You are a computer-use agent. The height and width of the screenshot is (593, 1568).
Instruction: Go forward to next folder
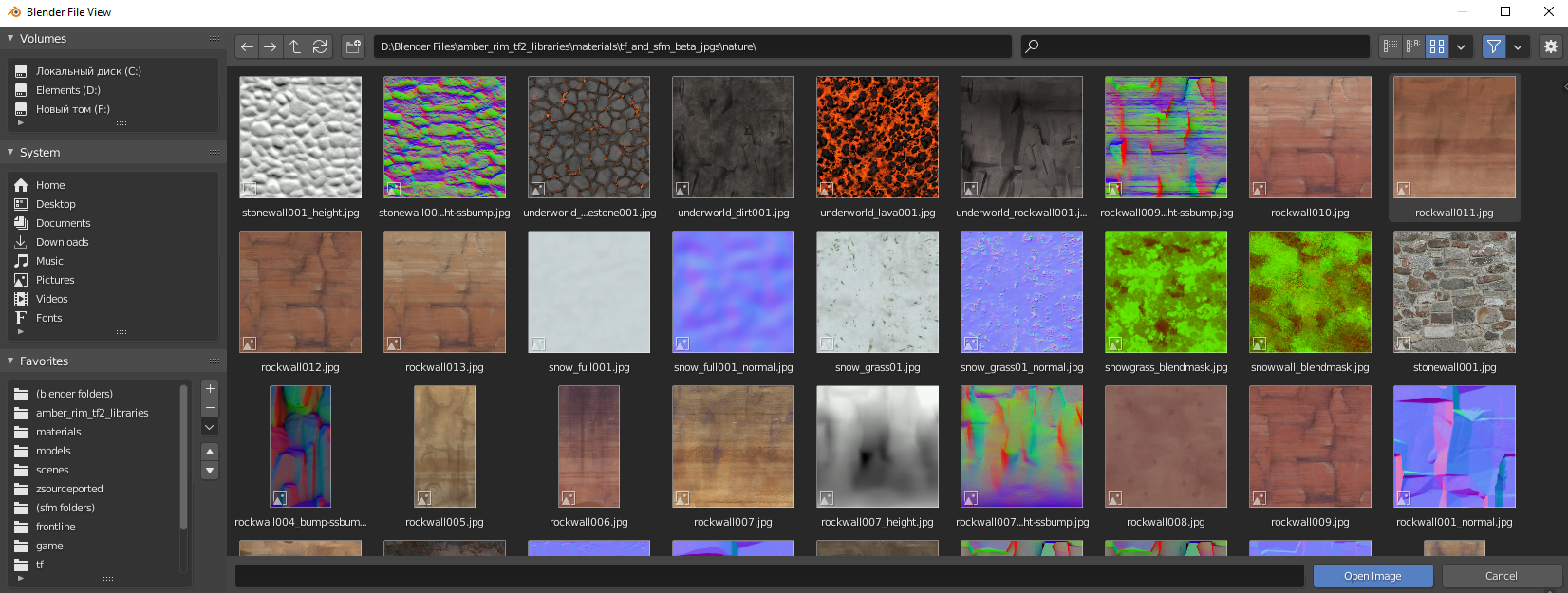[271, 46]
